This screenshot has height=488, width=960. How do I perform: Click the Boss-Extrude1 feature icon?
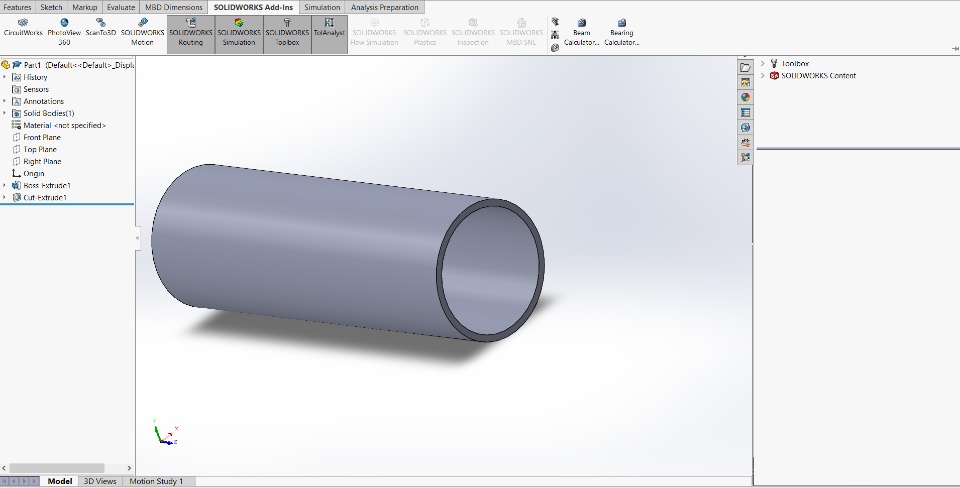[17, 186]
